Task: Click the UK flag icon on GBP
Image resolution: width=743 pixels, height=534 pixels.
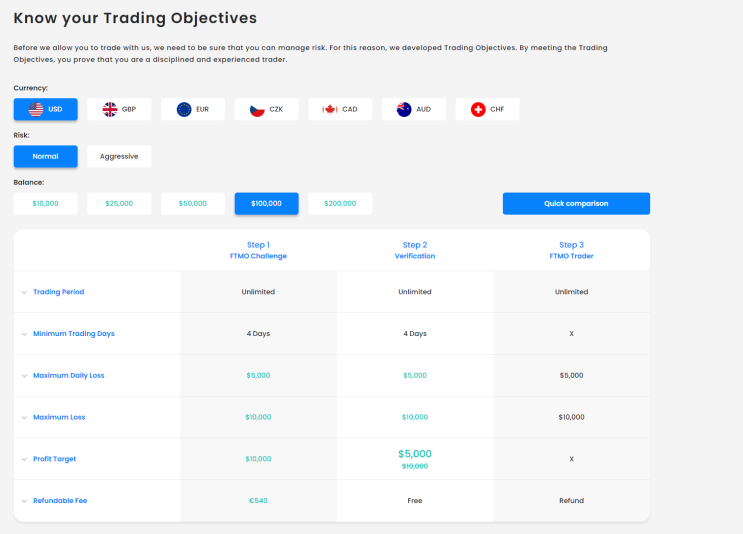Action: point(109,109)
